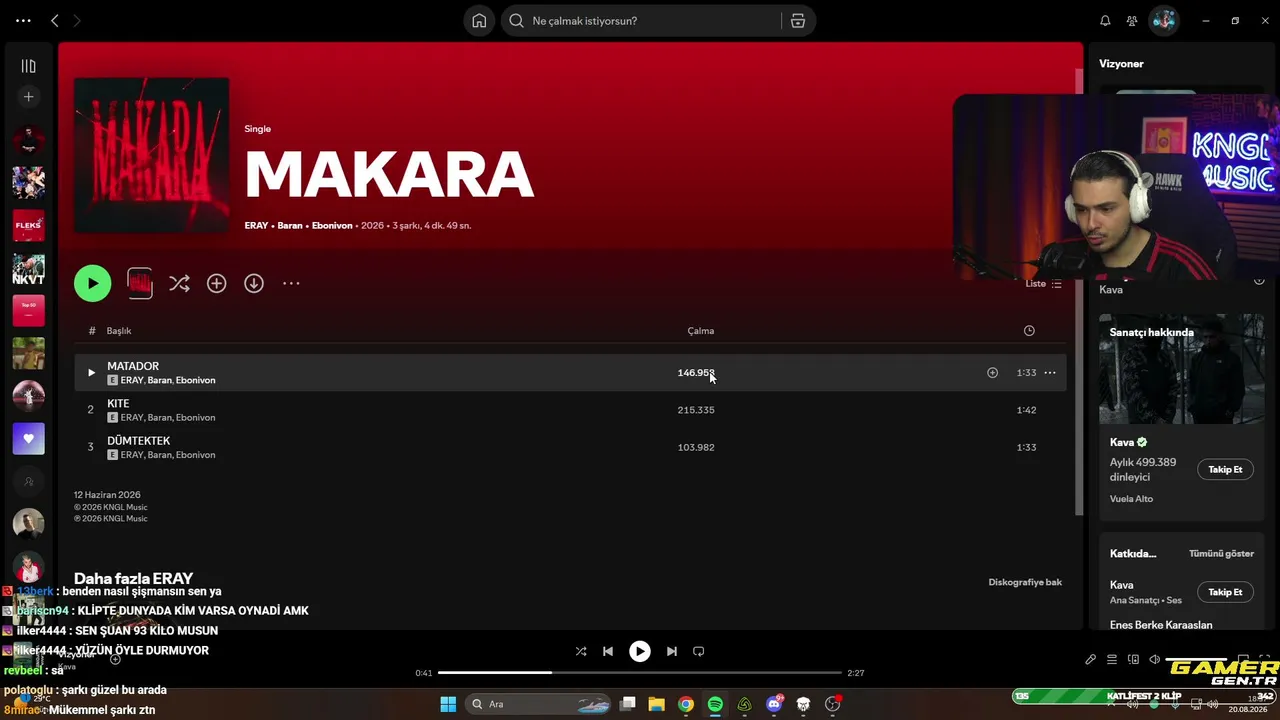
Task: Open the MAKARA preview thumbnail next to Play
Action: tap(140, 284)
